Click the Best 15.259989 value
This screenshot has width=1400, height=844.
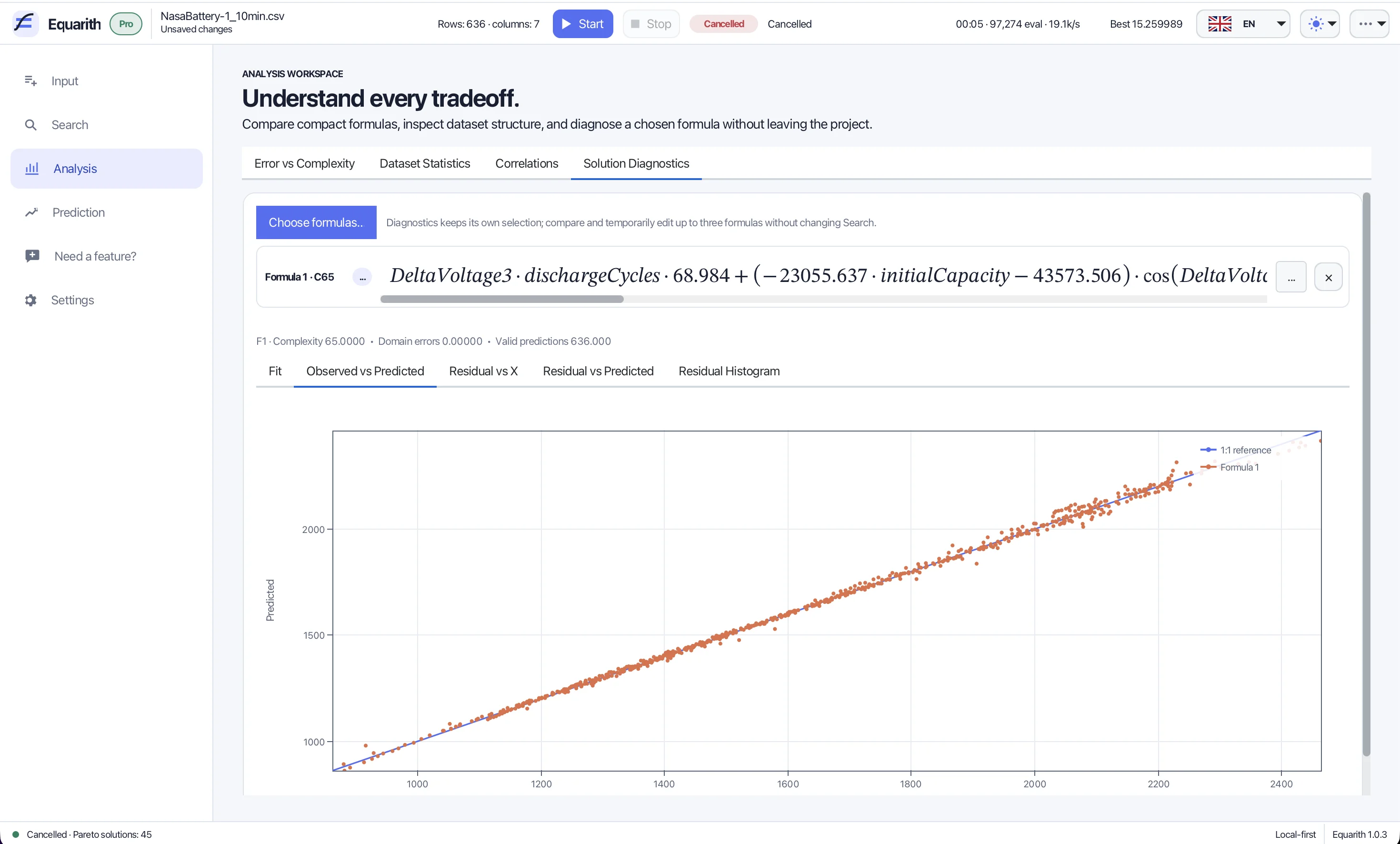(x=1145, y=24)
